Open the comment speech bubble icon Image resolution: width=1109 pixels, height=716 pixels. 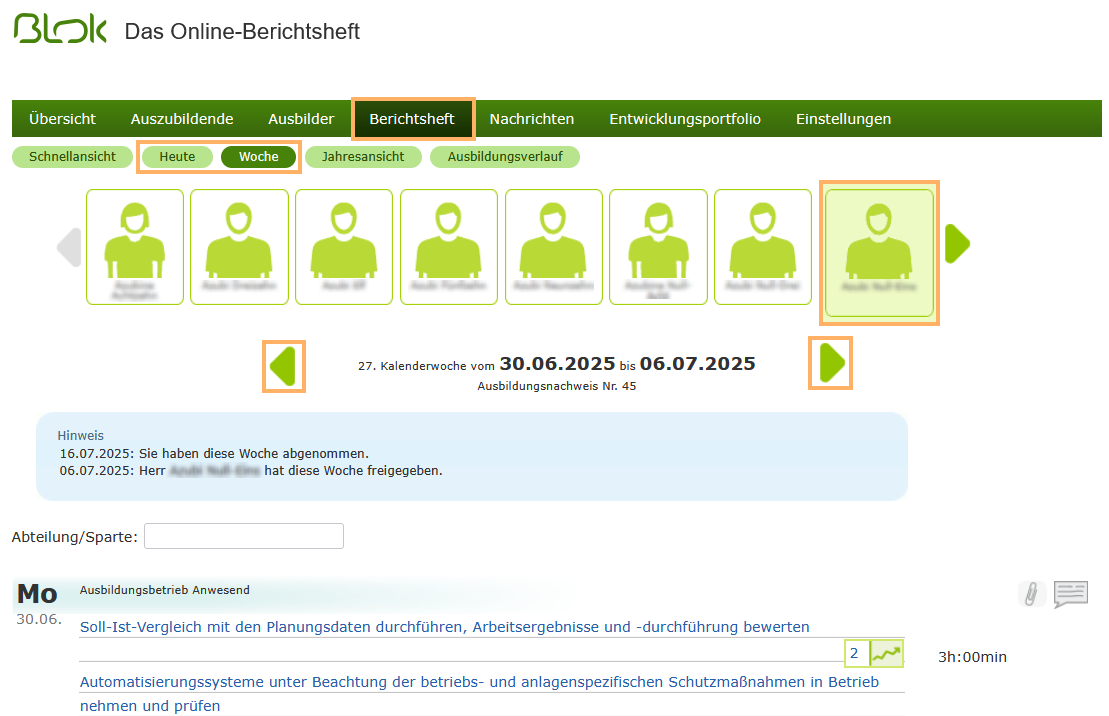coord(1071,594)
